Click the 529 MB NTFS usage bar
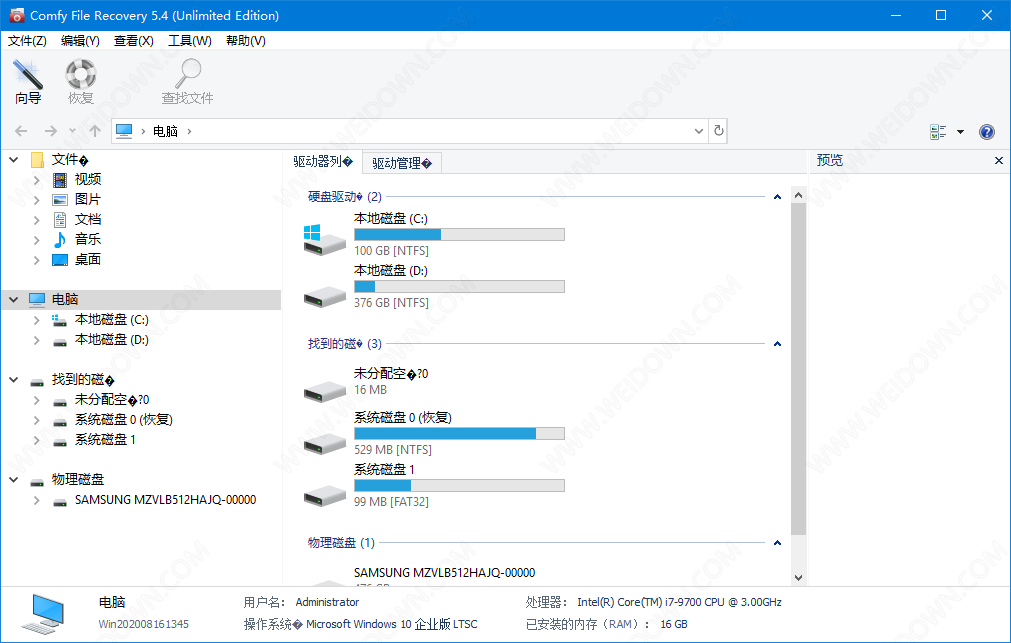Image resolution: width=1011 pixels, height=643 pixels. pyautogui.click(x=459, y=433)
